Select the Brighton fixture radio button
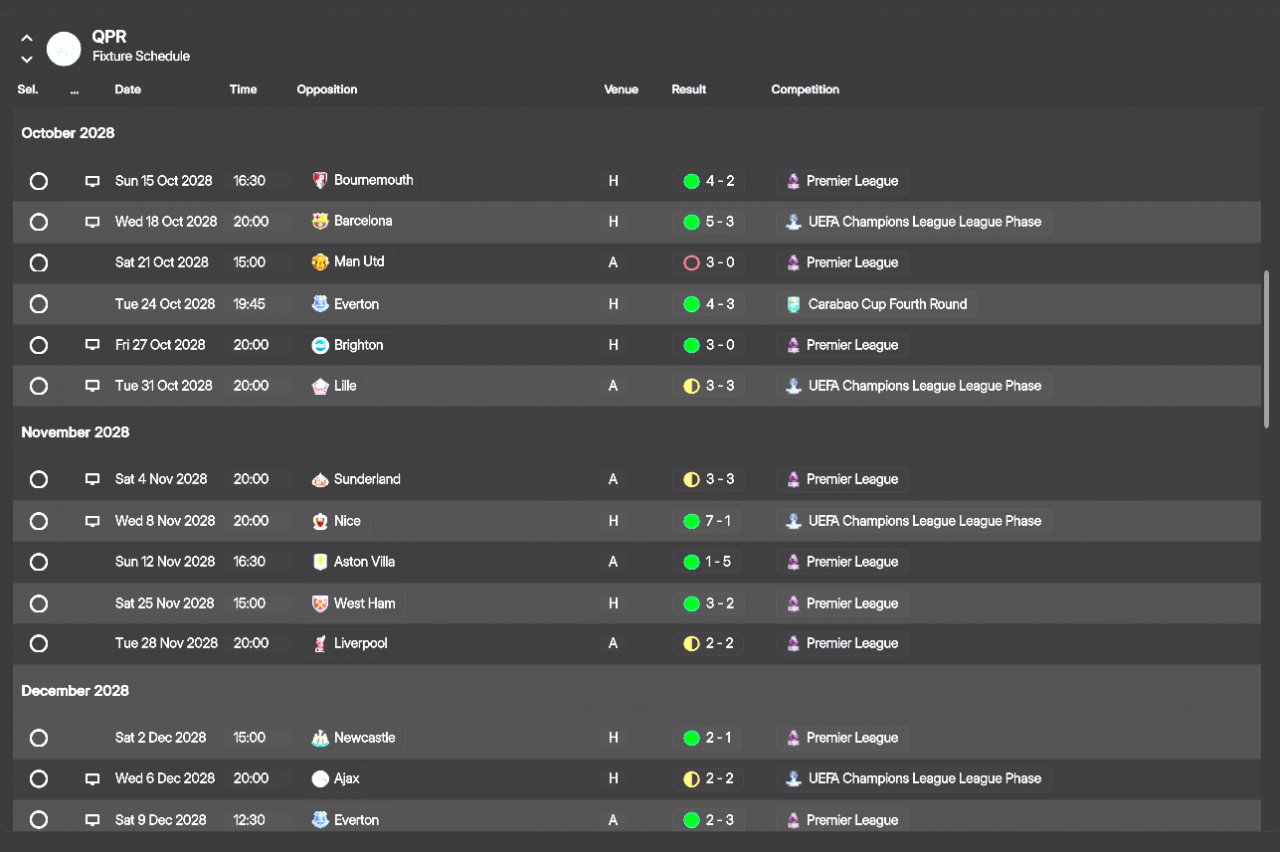Viewport: 1280px width, 852px height. [x=39, y=345]
